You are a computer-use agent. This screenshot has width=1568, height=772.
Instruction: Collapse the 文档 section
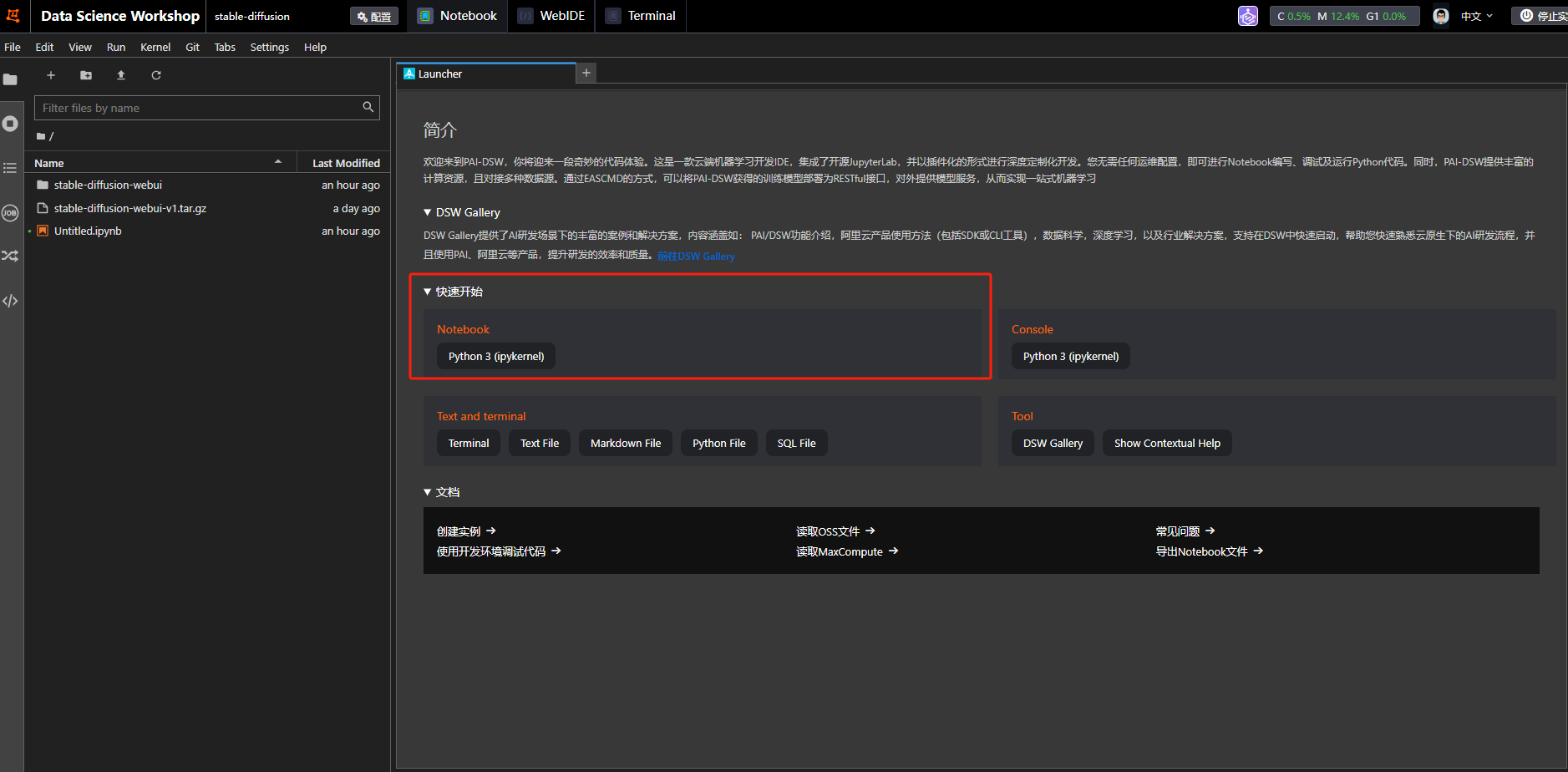point(428,492)
